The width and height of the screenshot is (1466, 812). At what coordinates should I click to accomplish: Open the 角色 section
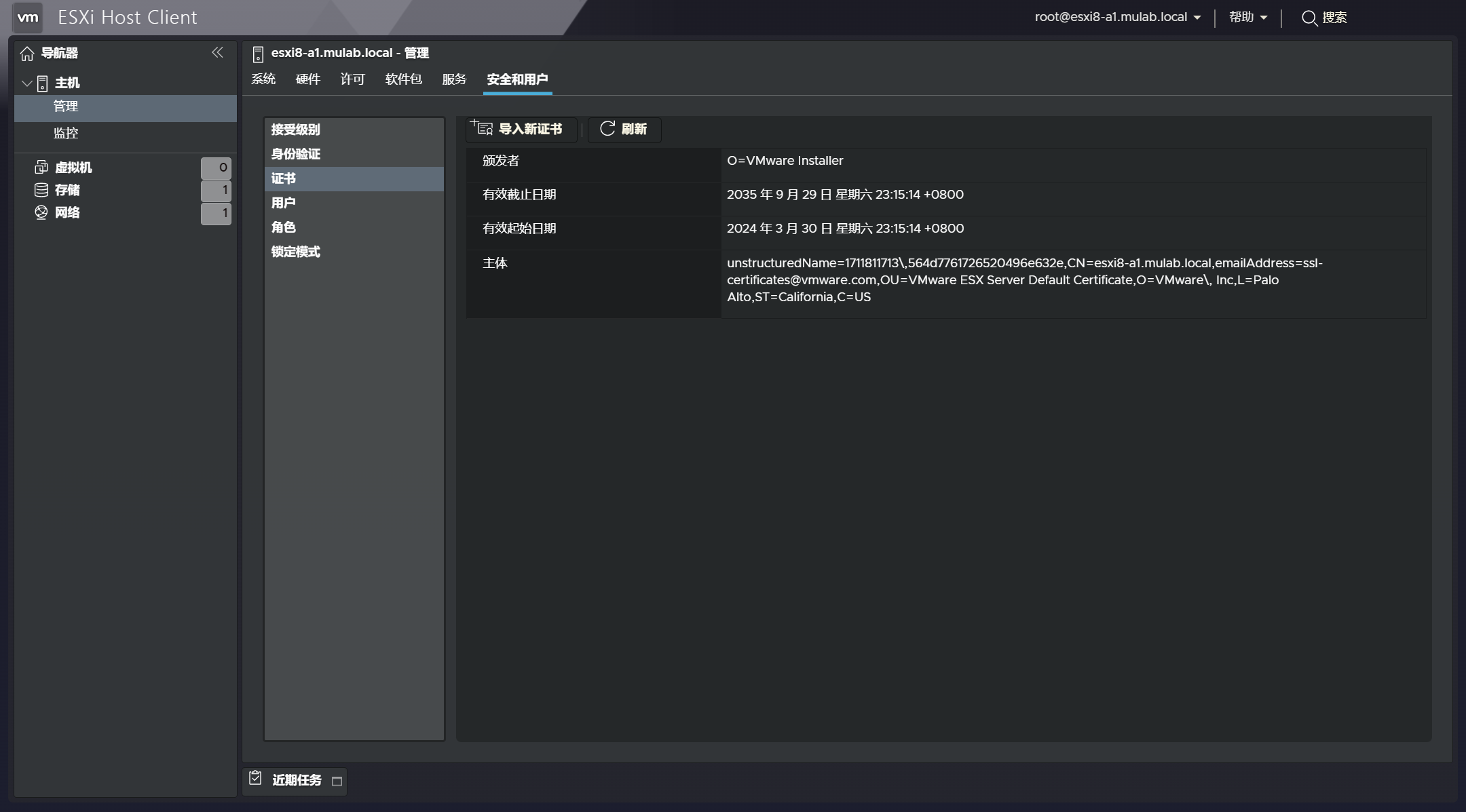pyautogui.click(x=354, y=227)
